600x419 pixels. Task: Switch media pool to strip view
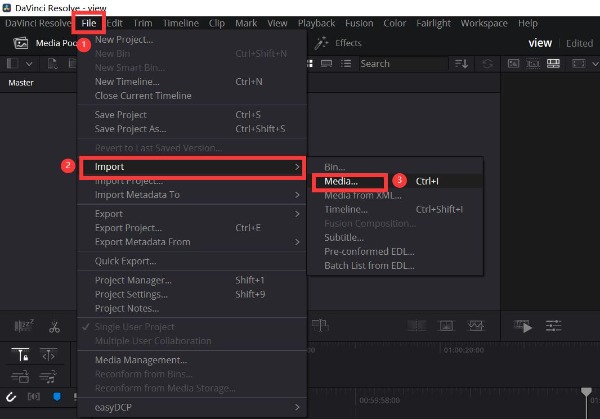coord(326,64)
